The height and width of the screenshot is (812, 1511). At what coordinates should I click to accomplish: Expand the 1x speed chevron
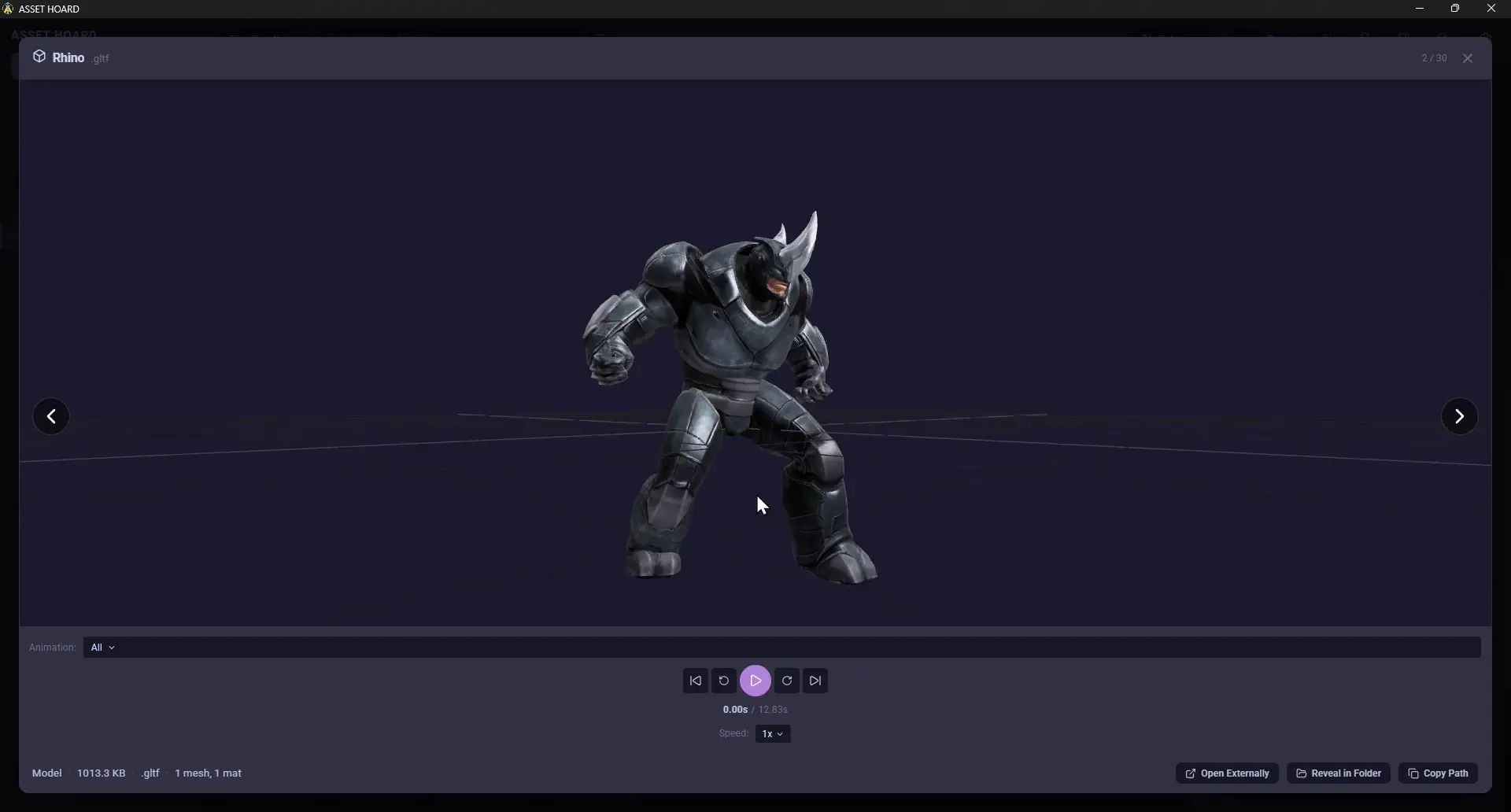click(x=780, y=734)
